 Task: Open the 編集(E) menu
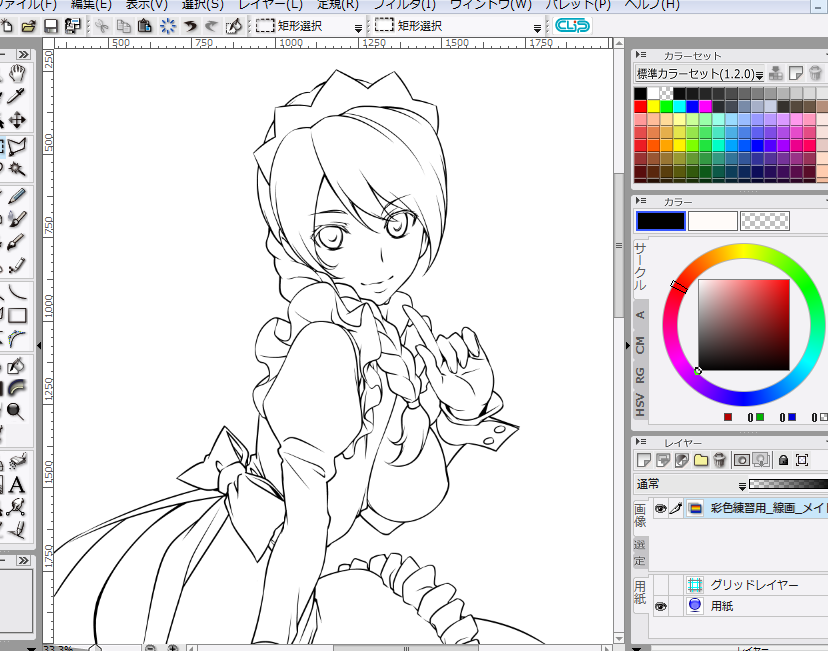pyautogui.click(x=91, y=5)
